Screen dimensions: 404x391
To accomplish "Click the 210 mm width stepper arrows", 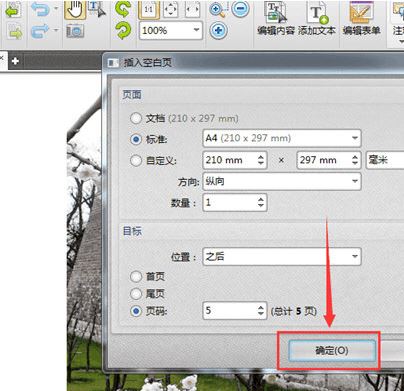I will [261, 160].
